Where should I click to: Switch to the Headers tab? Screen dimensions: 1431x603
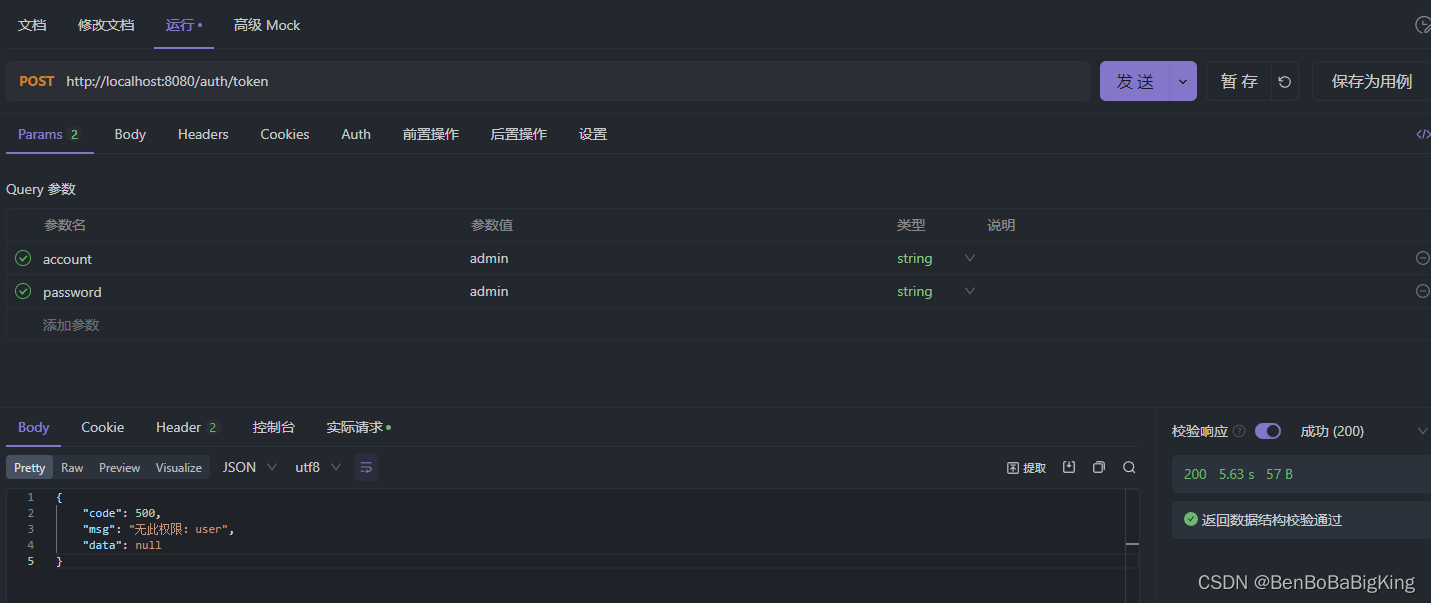coord(202,134)
